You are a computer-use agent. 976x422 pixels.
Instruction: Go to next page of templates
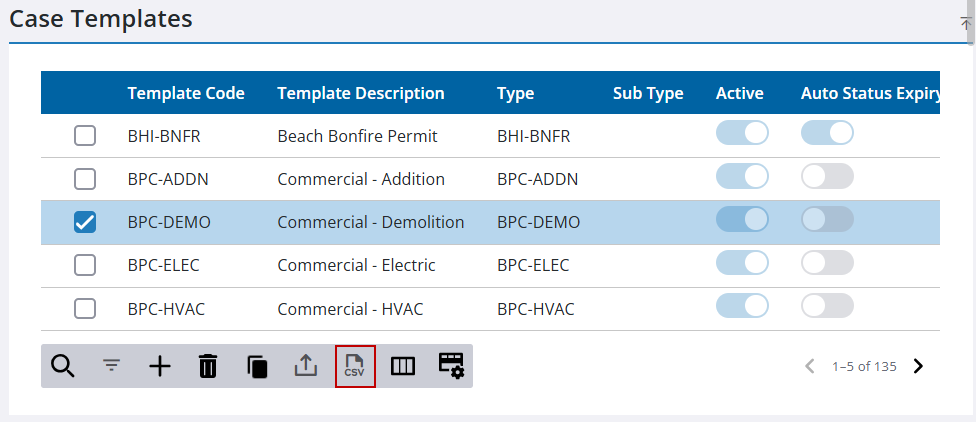click(918, 366)
